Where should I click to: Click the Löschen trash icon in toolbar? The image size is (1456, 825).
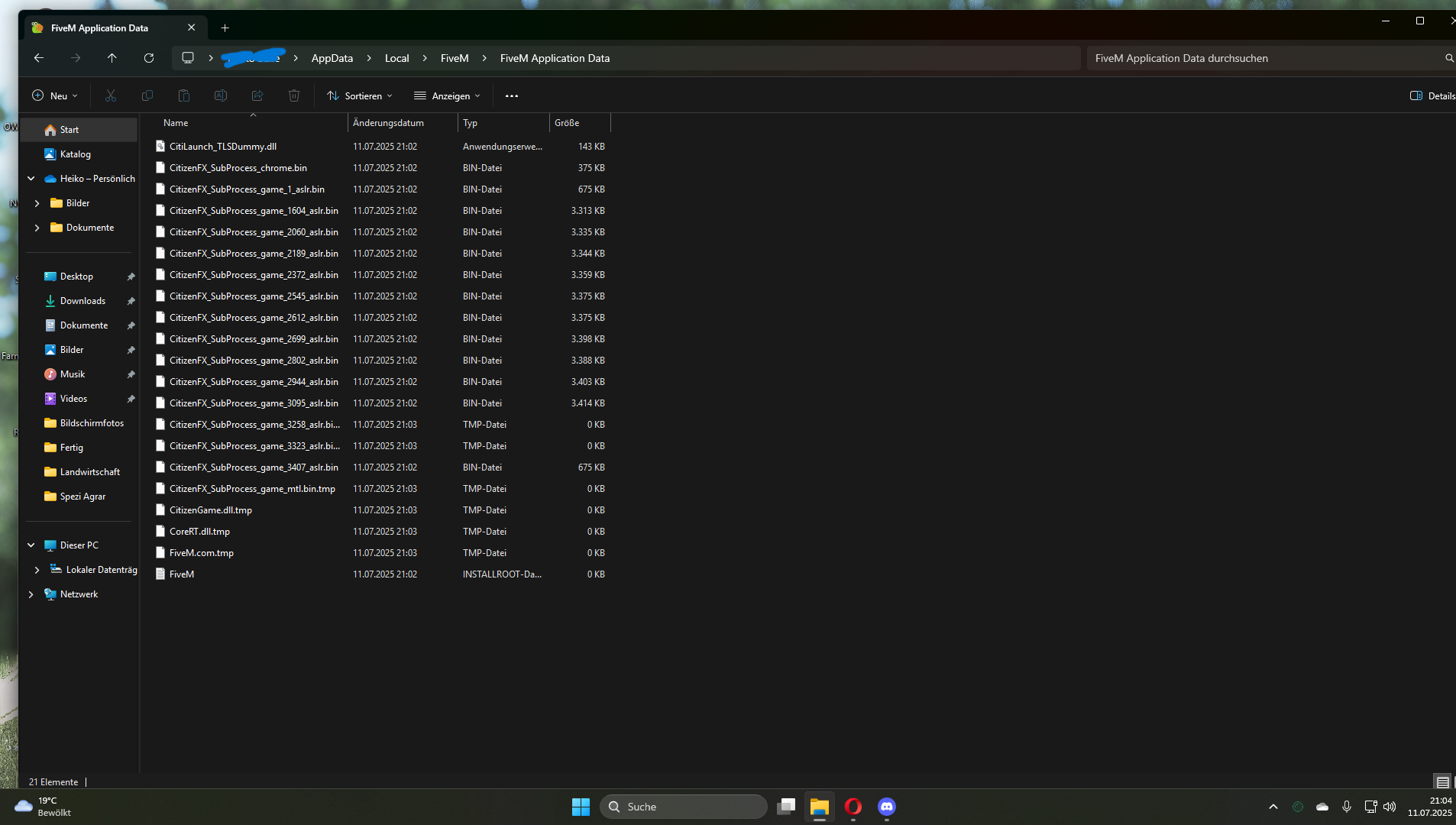click(x=293, y=95)
